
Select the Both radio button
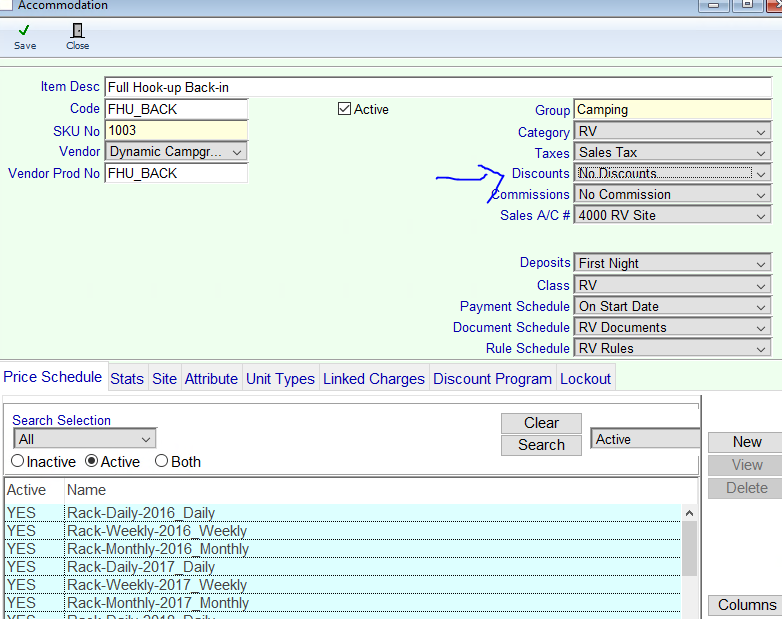(x=161, y=461)
